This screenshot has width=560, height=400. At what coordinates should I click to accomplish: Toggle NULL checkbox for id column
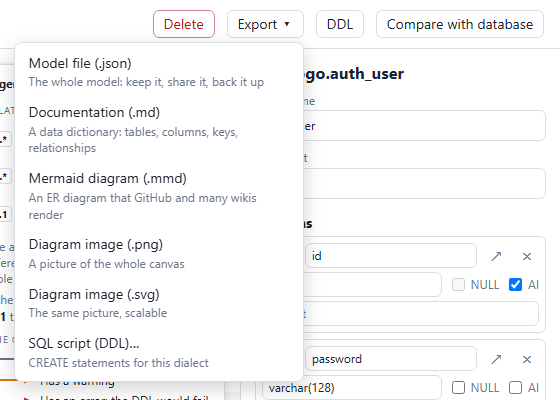pyautogui.click(x=458, y=285)
